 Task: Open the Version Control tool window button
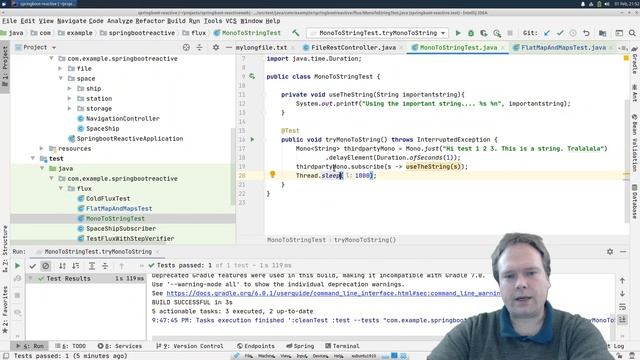(190, 346)
